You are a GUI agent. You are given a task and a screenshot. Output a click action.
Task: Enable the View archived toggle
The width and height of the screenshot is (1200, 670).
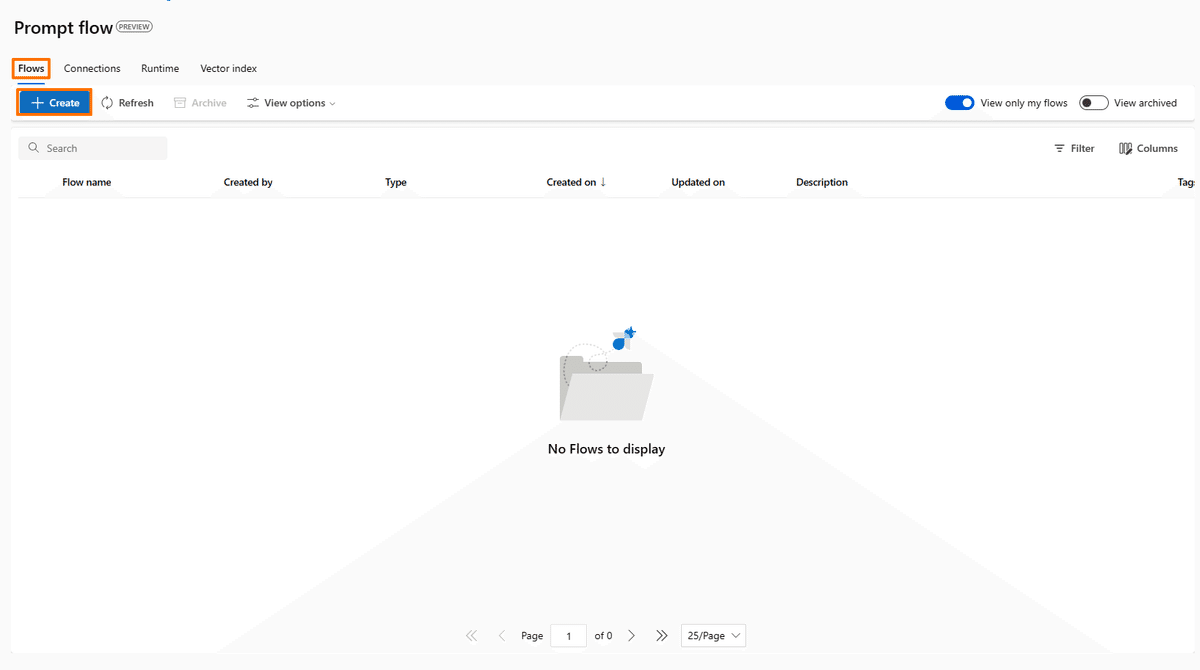click(1093, 102)
